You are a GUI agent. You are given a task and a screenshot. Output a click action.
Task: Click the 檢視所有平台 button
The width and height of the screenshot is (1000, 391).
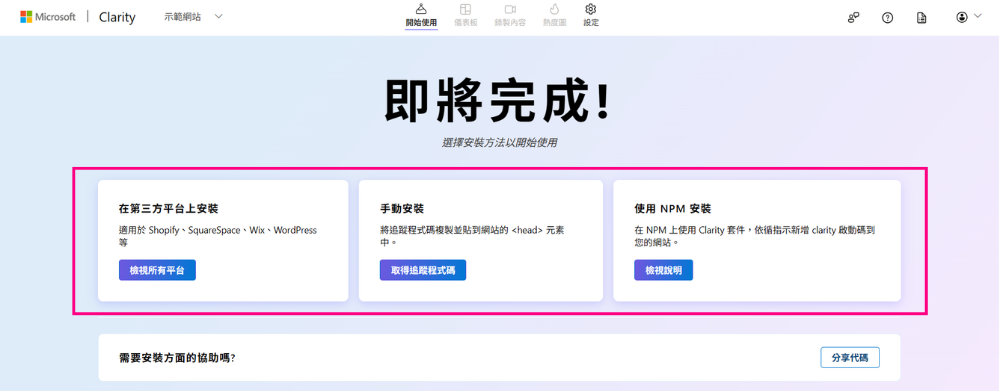tap(157, 270)
